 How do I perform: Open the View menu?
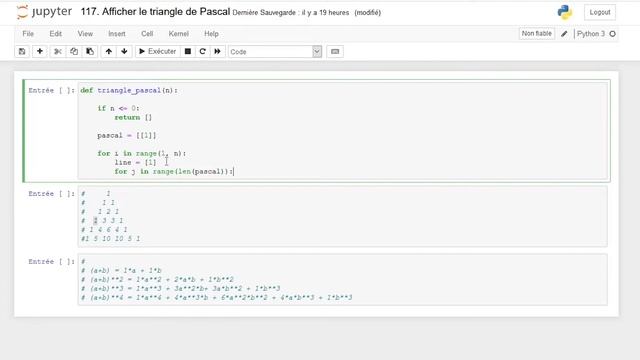[x=85, y=34]
